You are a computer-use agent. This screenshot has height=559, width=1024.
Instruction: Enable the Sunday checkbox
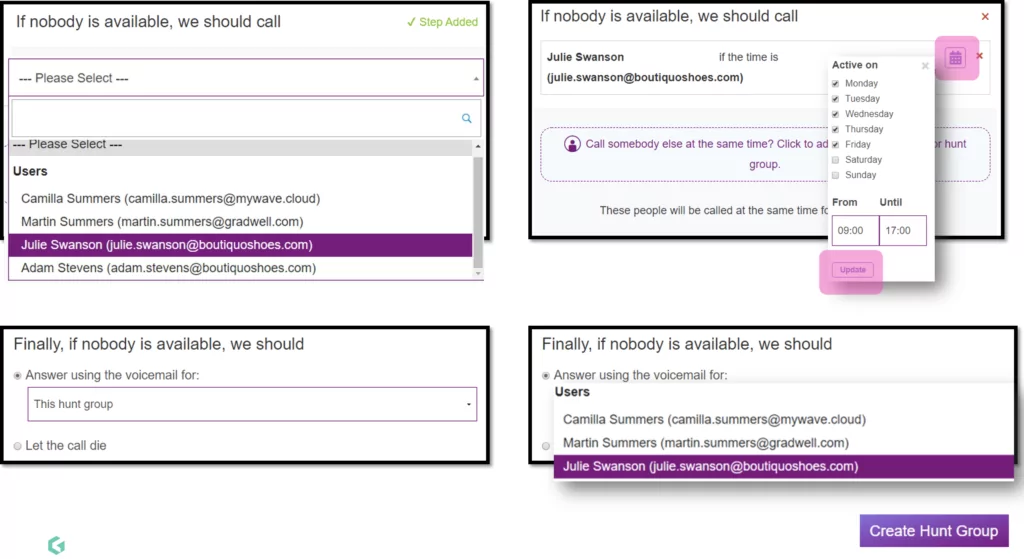click(835, 175)
